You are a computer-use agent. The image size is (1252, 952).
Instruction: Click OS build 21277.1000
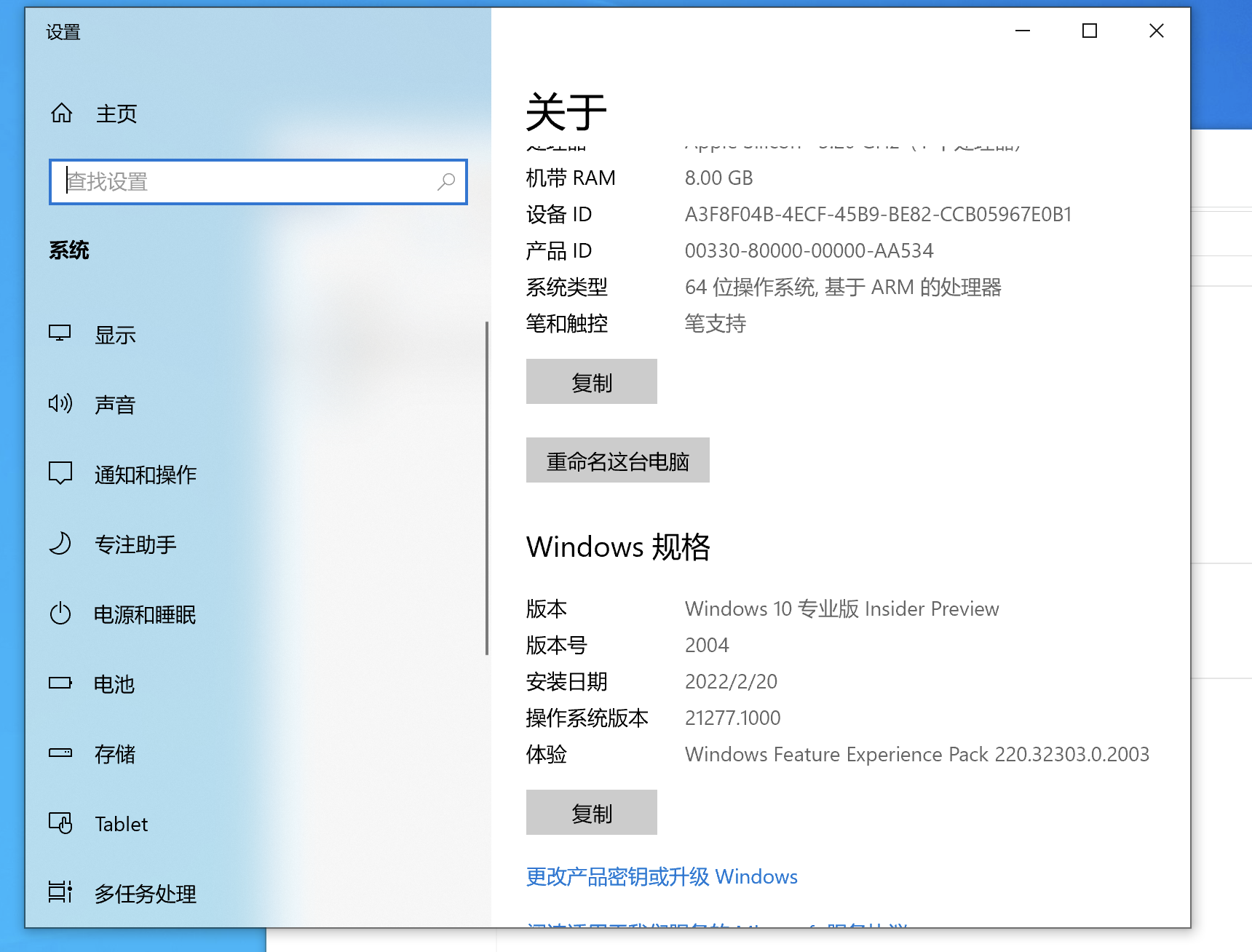[733, 718]
